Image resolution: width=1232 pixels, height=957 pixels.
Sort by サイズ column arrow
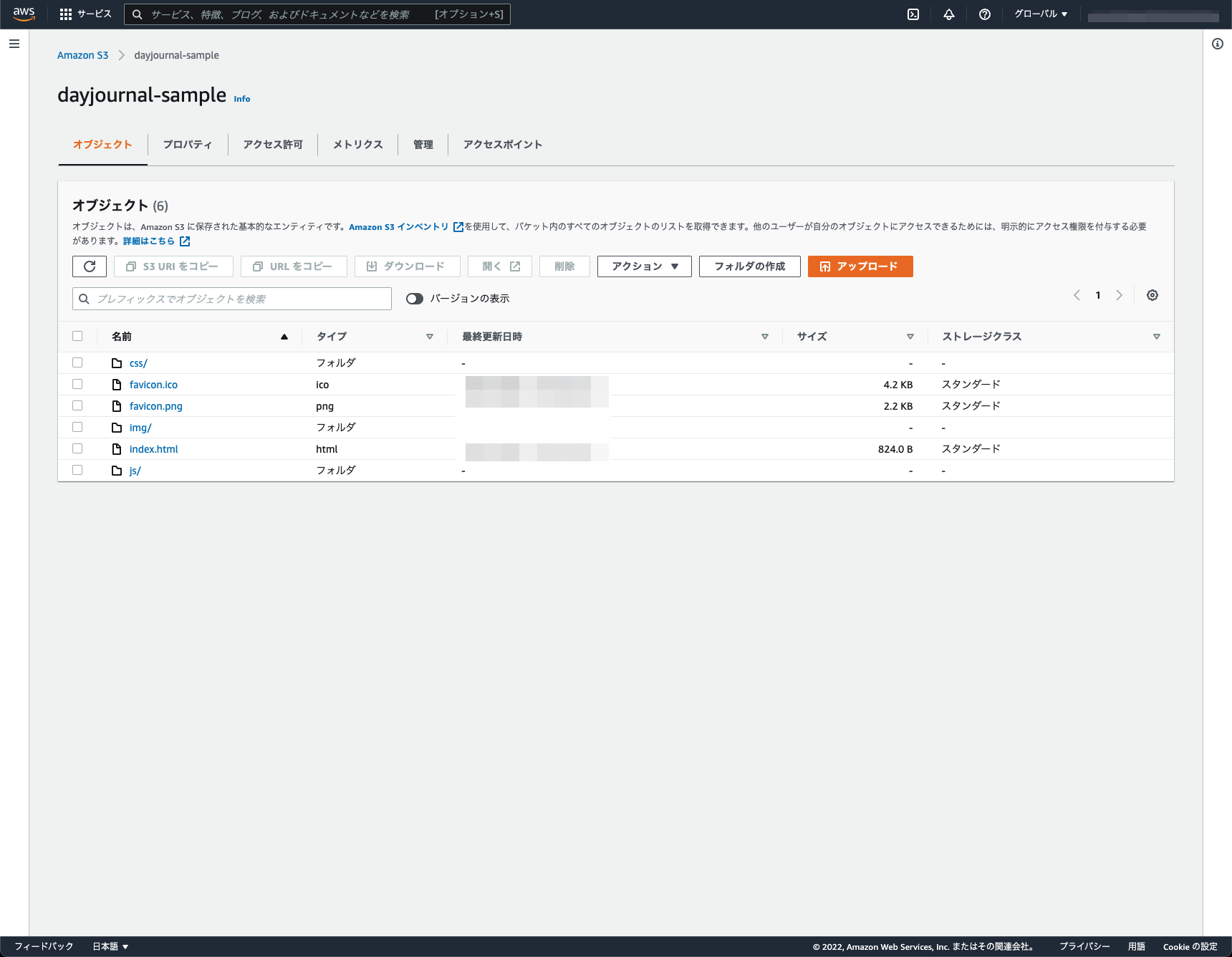[x=910, y=337]
